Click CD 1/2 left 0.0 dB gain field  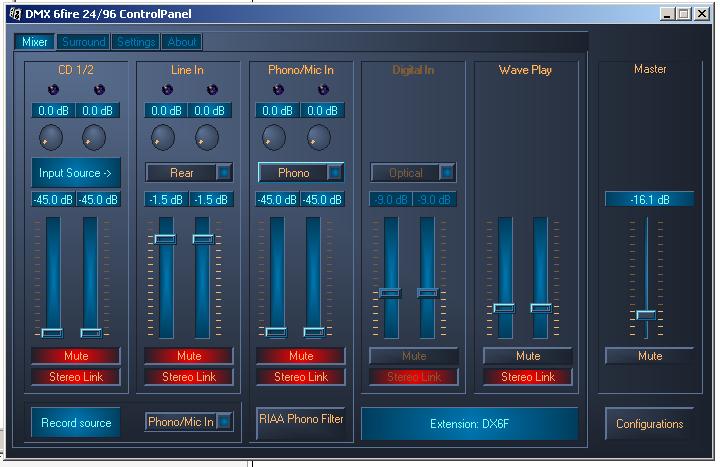coord(53,110)
